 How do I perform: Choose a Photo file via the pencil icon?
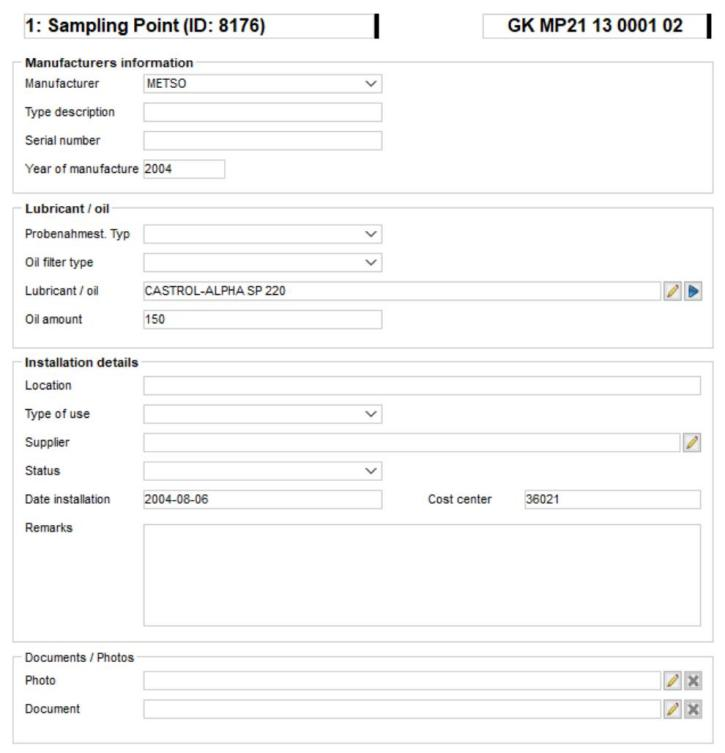[672, 680]
